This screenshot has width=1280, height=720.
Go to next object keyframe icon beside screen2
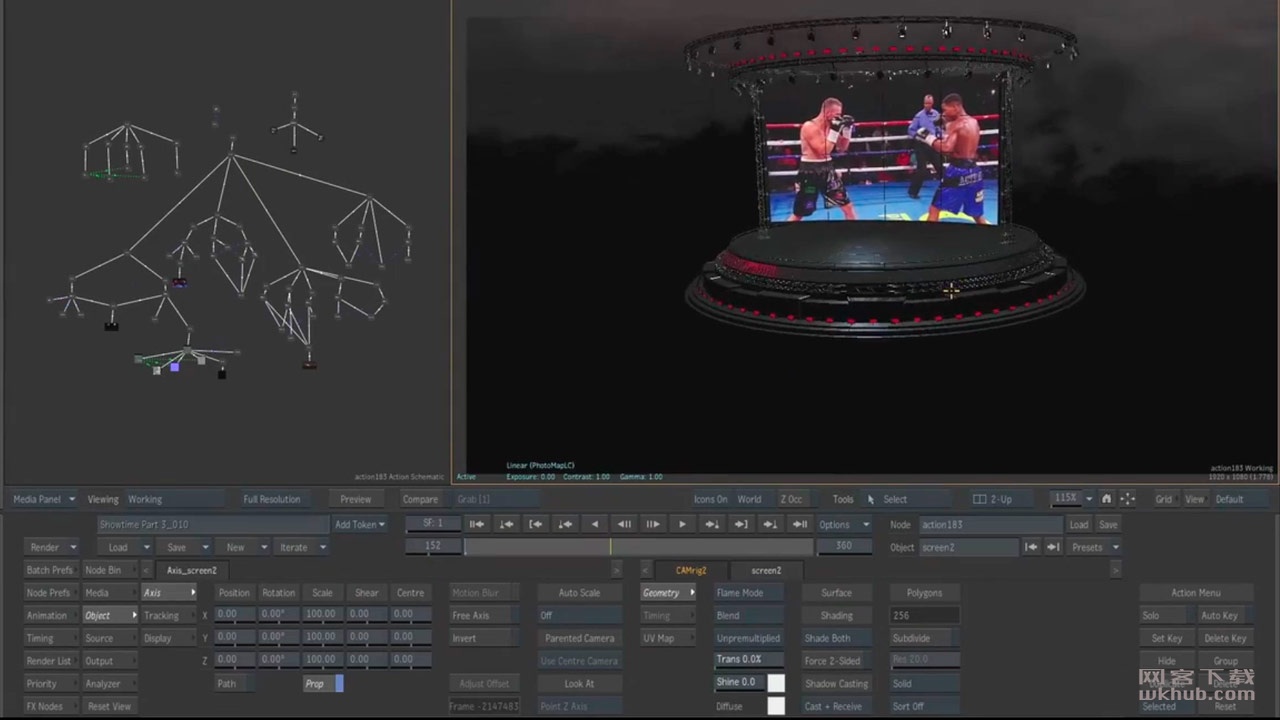(1052, 547)
